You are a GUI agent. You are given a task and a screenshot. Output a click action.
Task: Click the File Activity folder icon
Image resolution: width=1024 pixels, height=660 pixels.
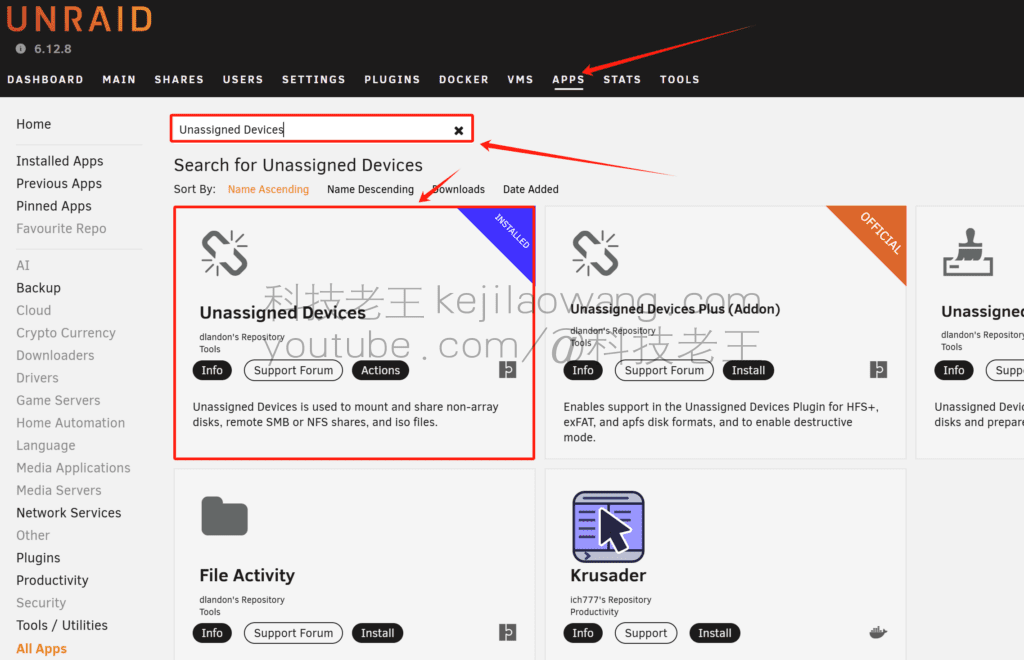[225, 516]
